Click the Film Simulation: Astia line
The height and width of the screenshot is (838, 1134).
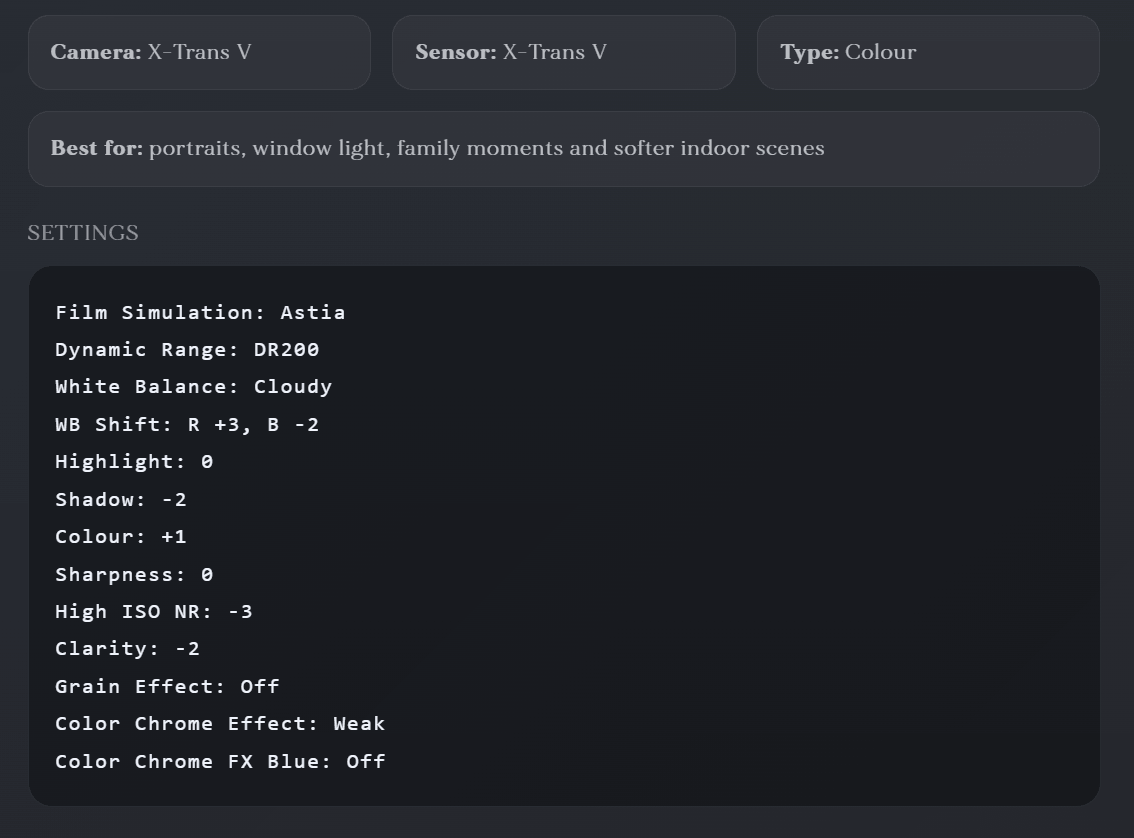click(x=200, y=312)
